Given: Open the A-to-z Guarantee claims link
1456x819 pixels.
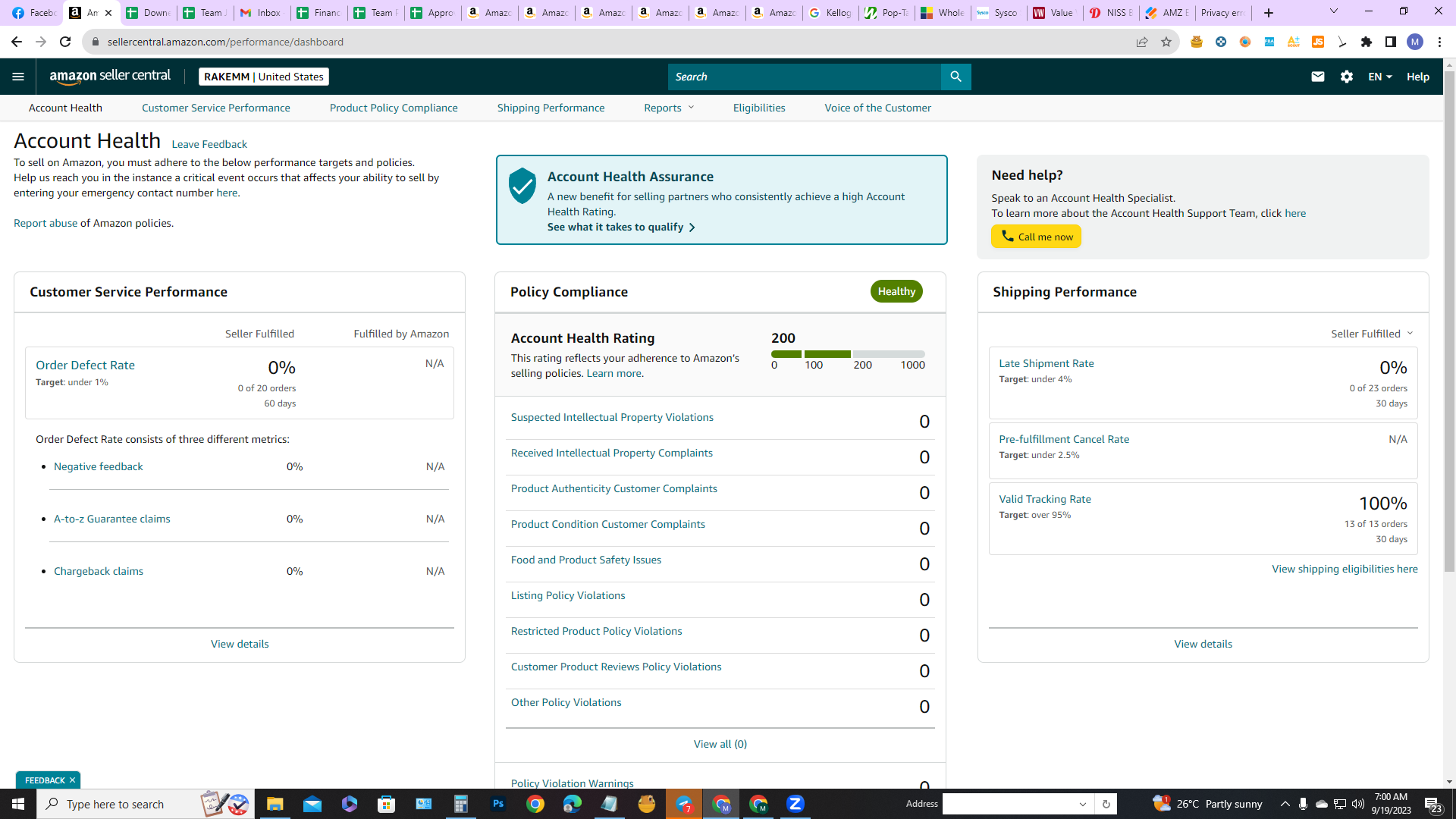Looking at the screenshot, I should point(112,519).
